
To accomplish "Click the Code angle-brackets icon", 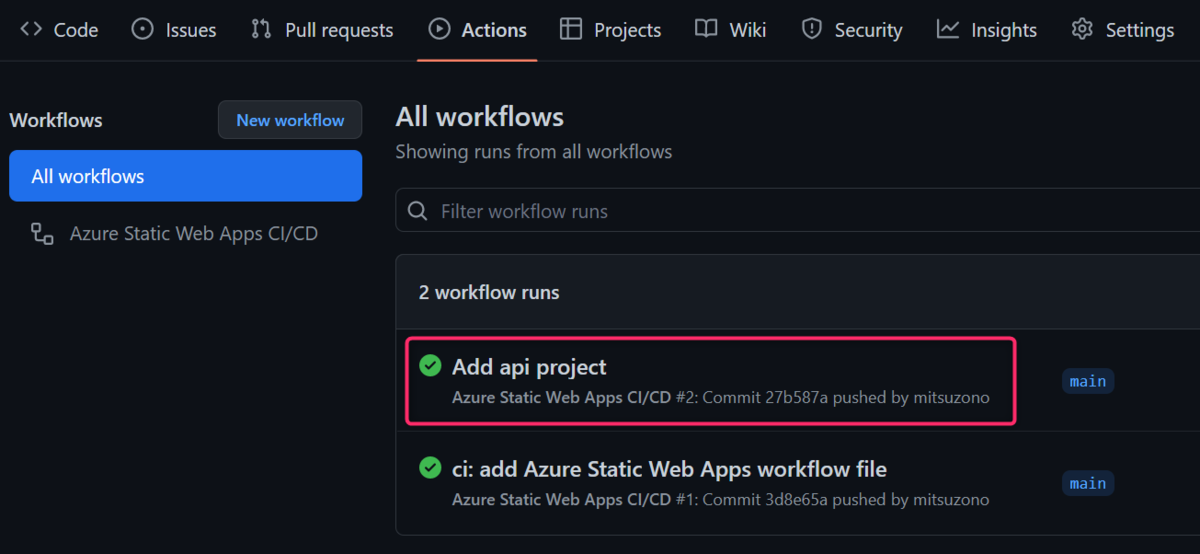I will click(x=31, y=29).
